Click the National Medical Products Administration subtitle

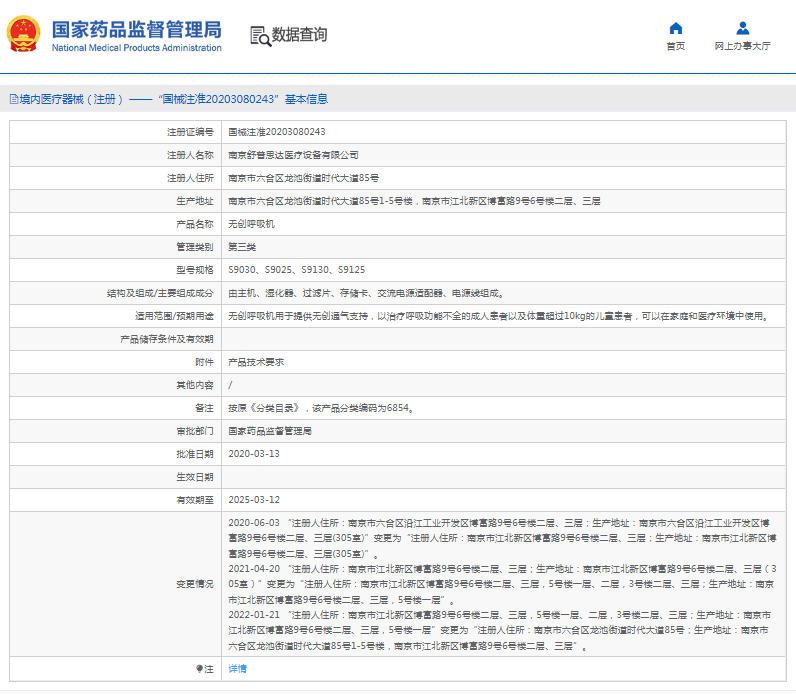[136, 48]
